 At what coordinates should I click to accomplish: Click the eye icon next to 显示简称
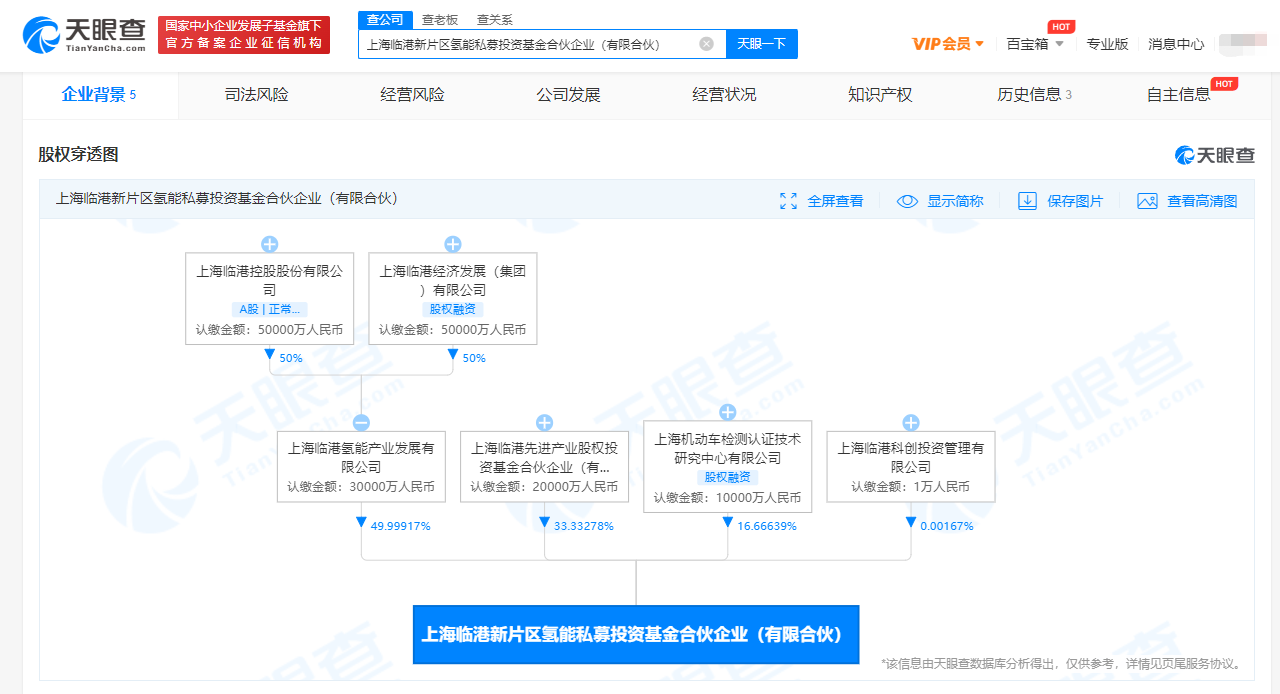click(x=907, y=201)
